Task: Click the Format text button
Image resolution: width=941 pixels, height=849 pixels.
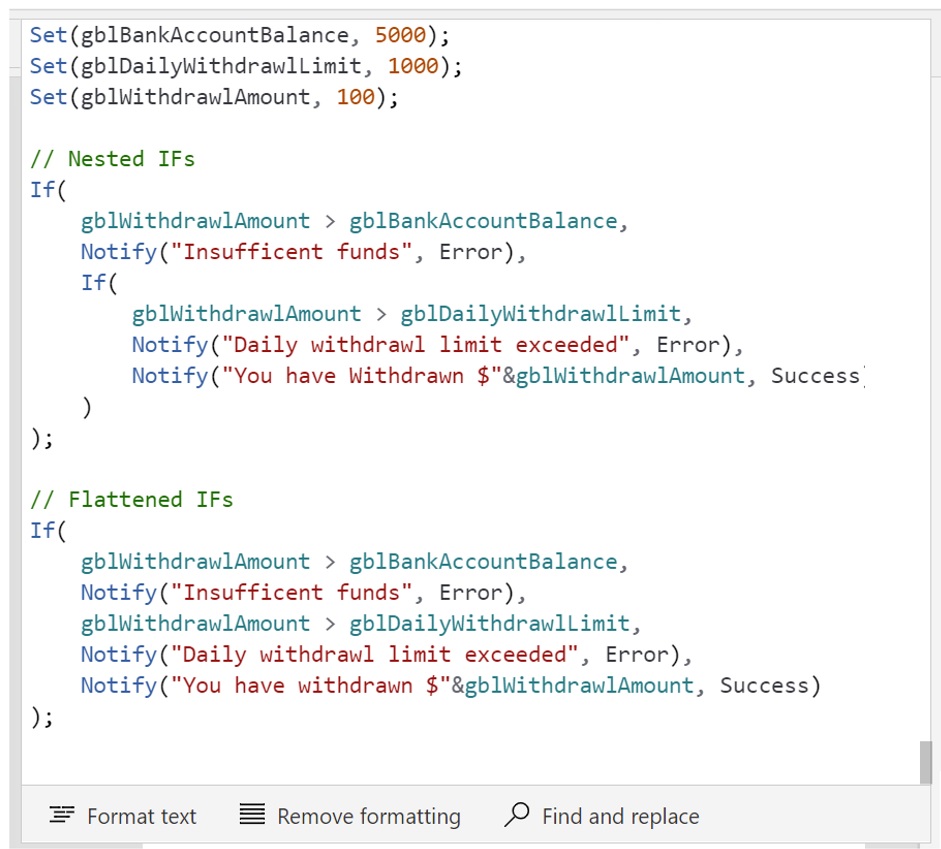Action: click(x=123, y=816)
